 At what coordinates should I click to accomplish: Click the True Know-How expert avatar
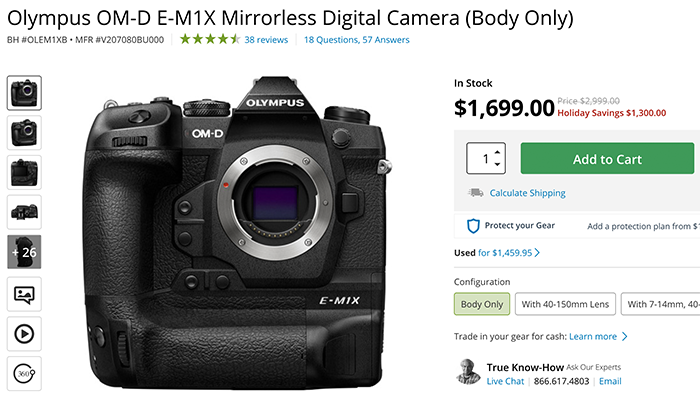click(468, 372)
